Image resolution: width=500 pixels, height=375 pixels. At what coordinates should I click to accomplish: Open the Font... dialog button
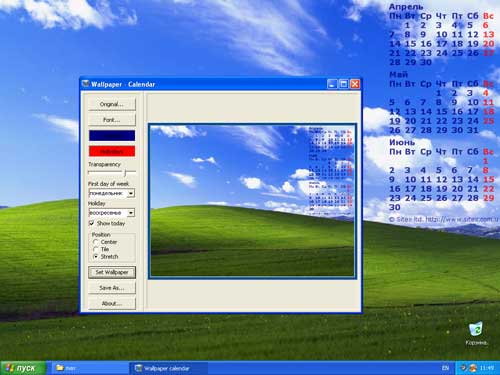coord(112,120)
